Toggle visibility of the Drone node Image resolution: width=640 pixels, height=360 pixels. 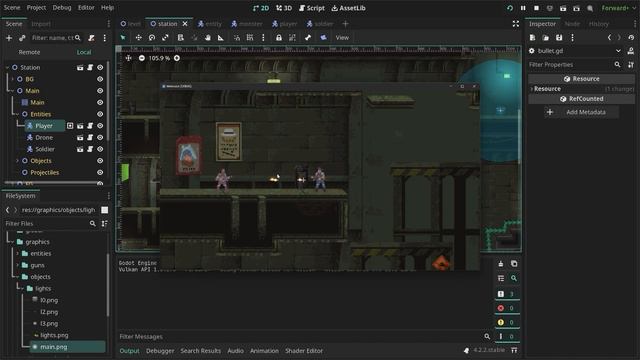pyautogui.click(x=100, y=138)
